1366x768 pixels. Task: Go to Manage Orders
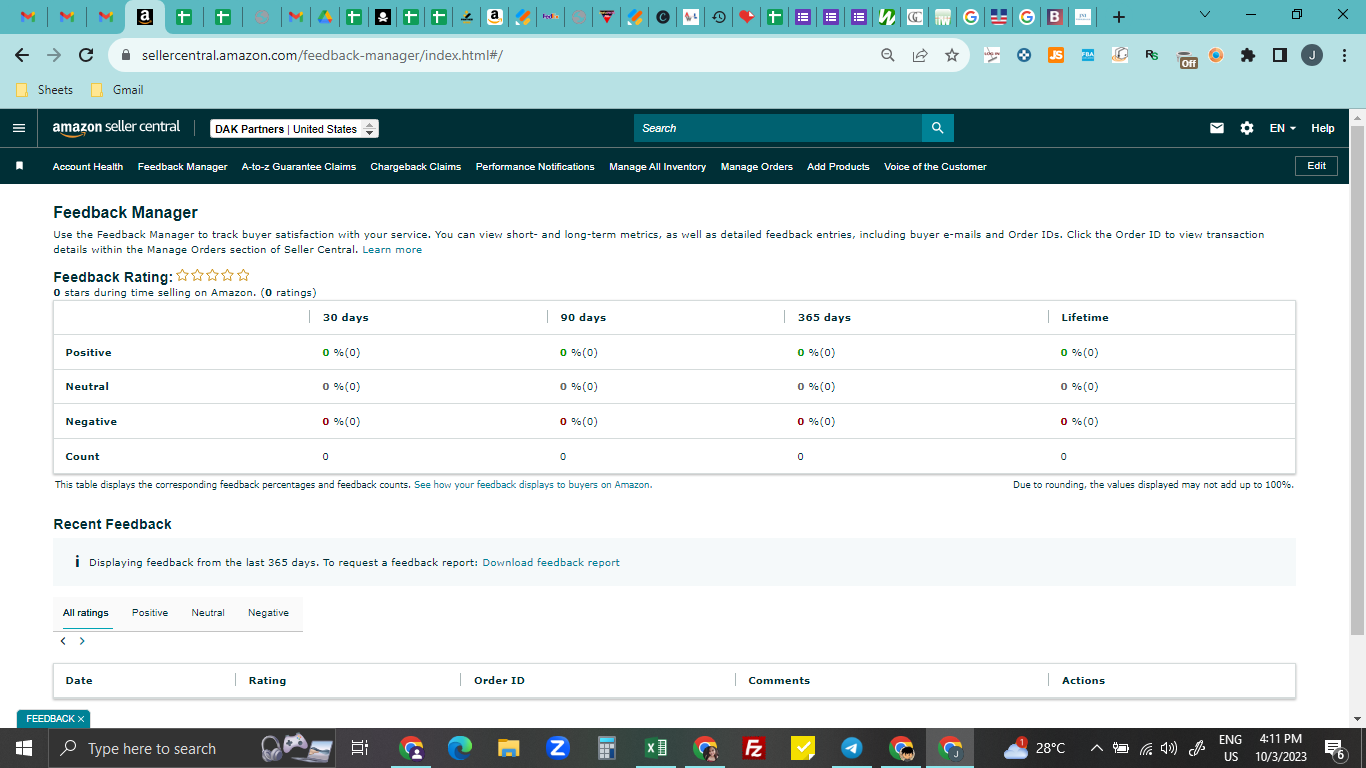coord(757,167)
